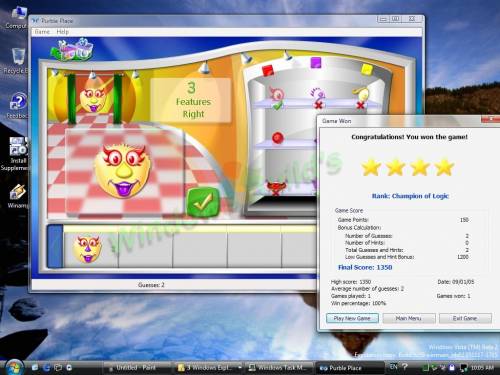Open the Help menu
Image resolution: width=500 pixels, height=375 pixels.
tap(62, 32)
